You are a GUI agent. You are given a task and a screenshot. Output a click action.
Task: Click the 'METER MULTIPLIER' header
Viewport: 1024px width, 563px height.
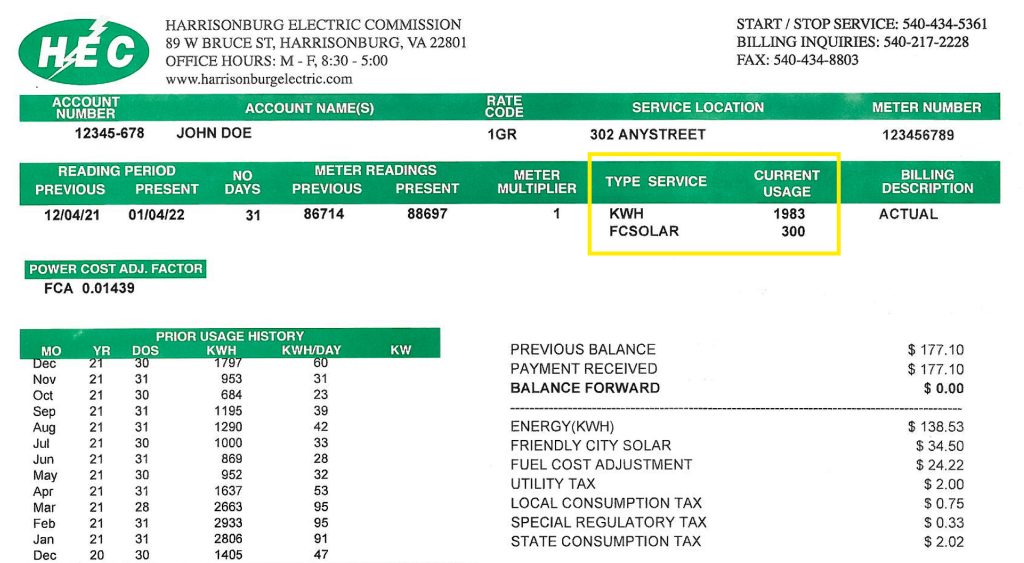pyautogui.click(x=536, y=182)
